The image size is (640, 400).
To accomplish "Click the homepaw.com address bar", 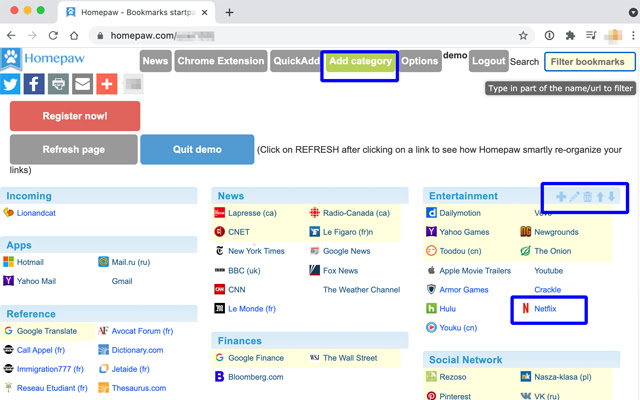I will (x=310, y=36).
